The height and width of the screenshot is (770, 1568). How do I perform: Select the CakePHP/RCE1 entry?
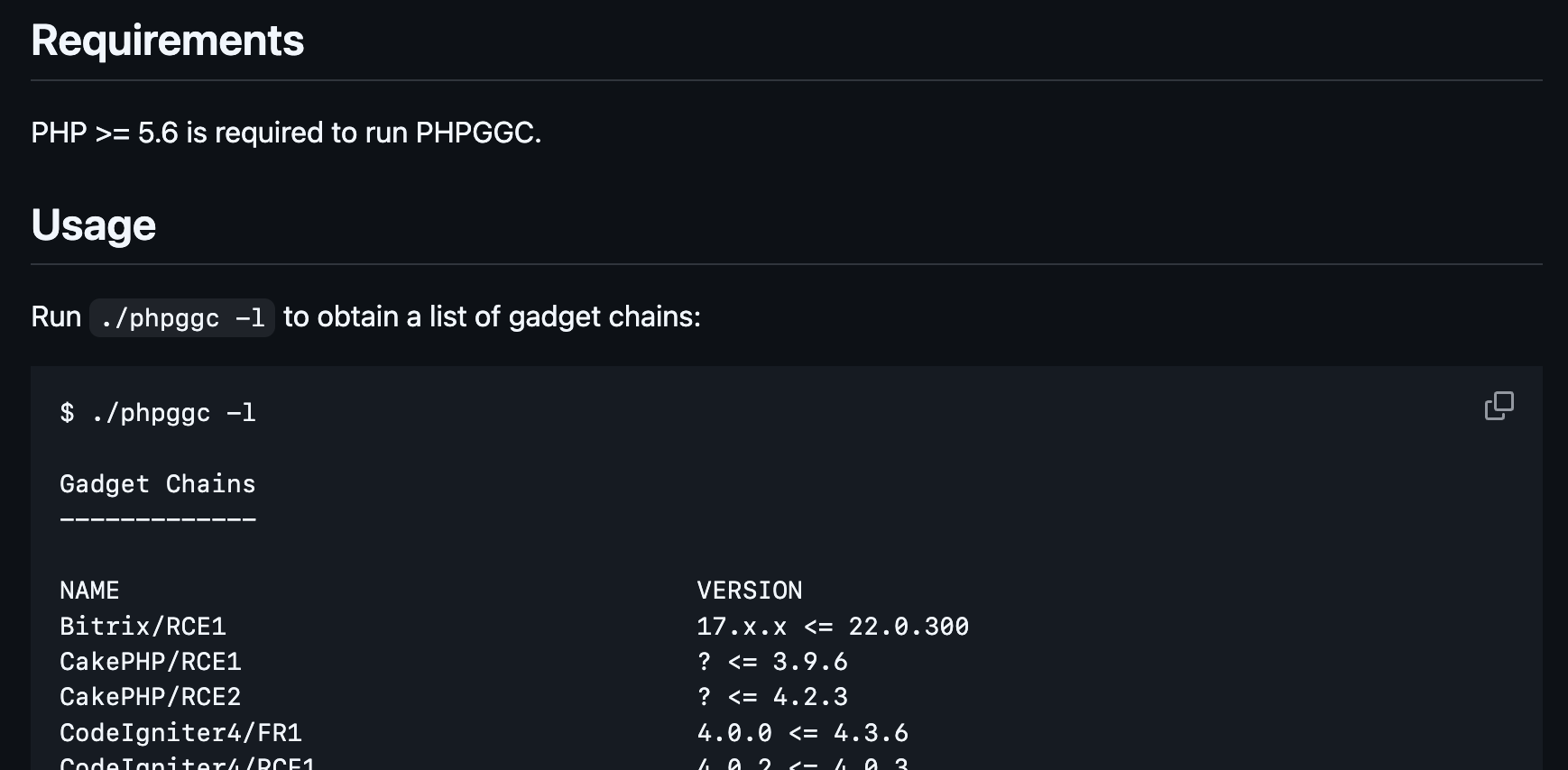151,662
